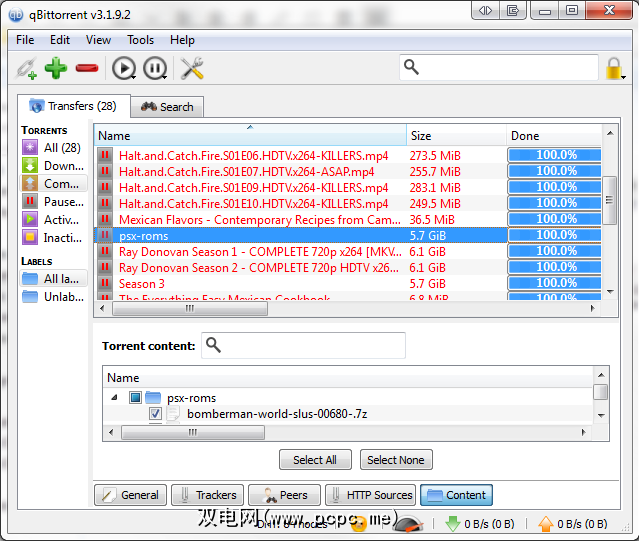Click pause icon of Mexican Flavors row
Image resolution: width=639 pixels, height=541 pixels.
click(105, 219)
